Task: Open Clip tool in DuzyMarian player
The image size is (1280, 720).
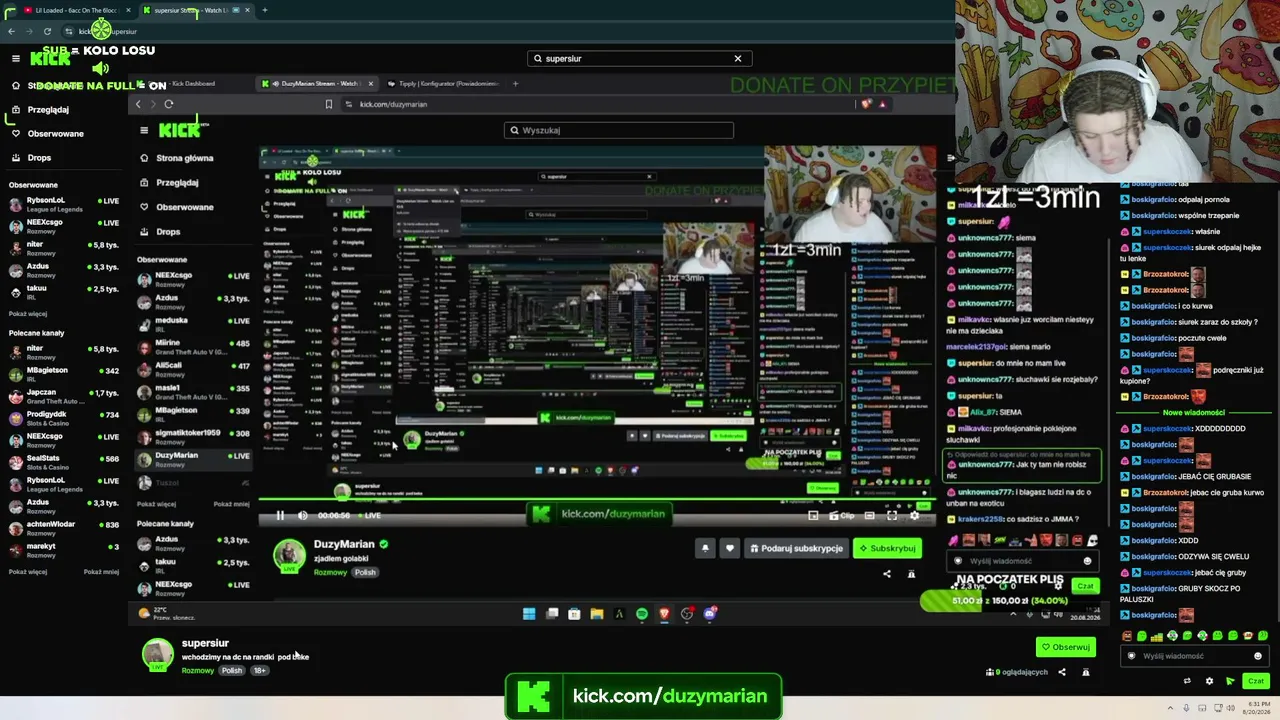Action: 842,515
